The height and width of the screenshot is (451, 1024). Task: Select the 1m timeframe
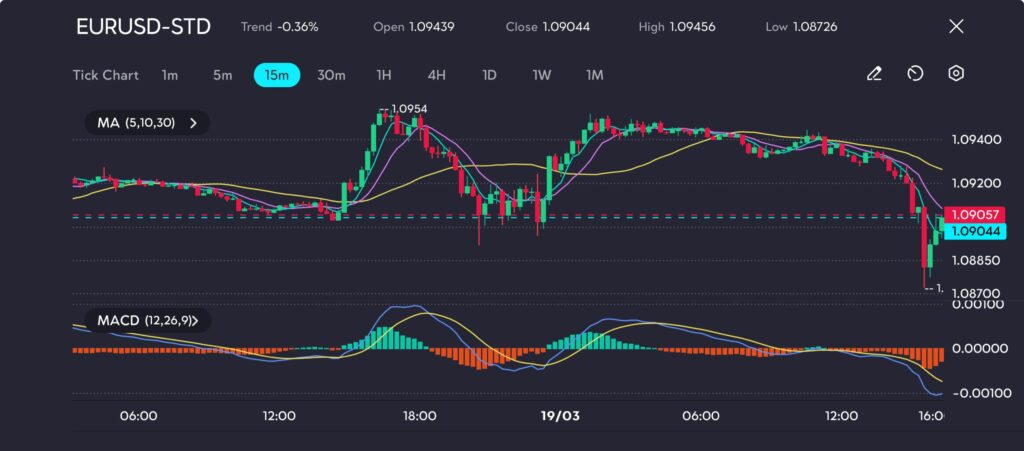click(170, 75)
